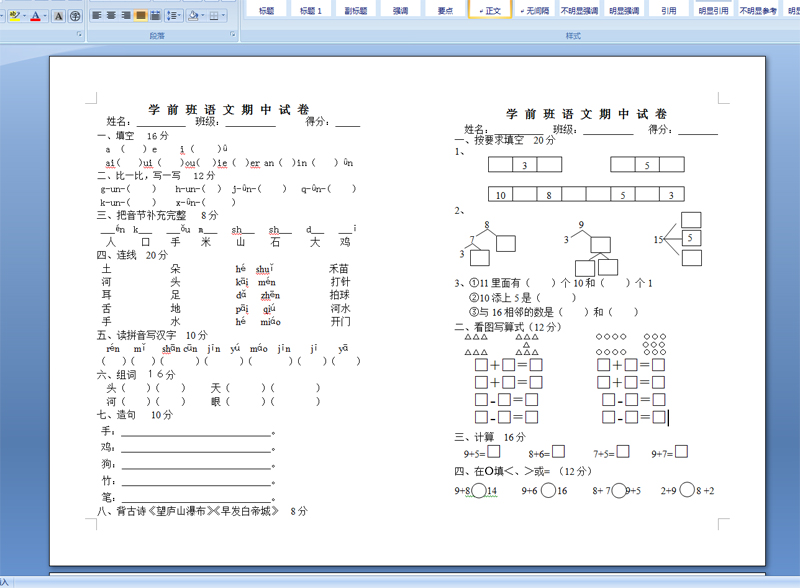This screenshot has height=588, width=800.
Task: Open the line spacing dropdown
Action: click(174, 16)
